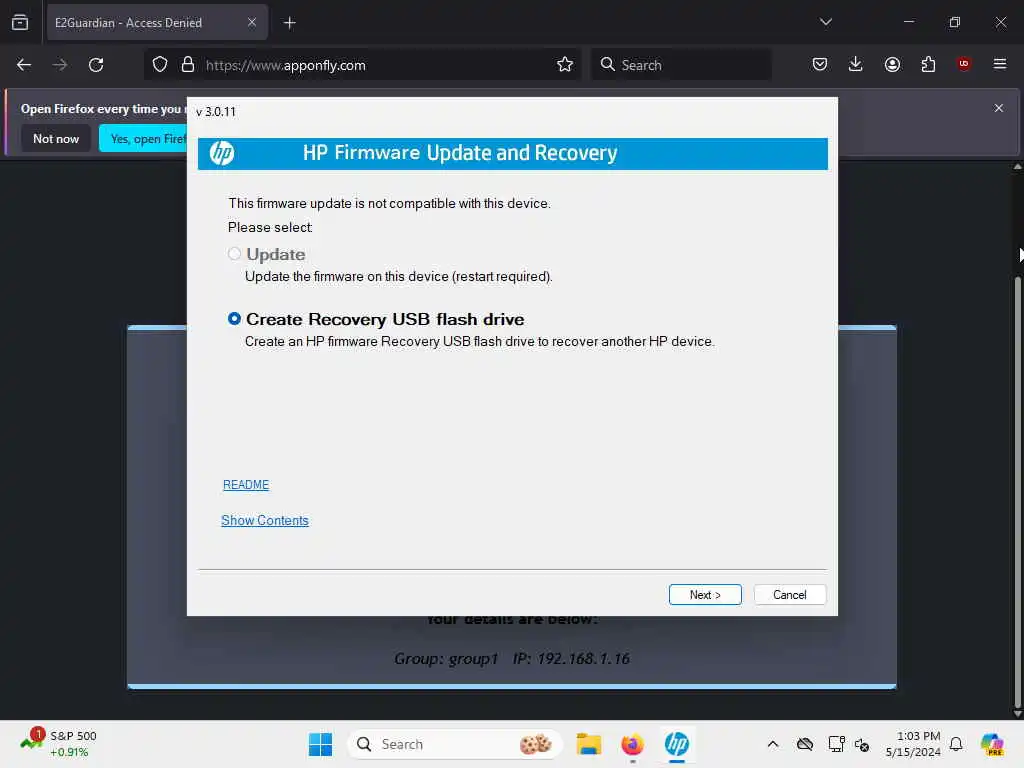Select Create Recovery USB flash drive option
The image size is (1024, 768).
234,319
